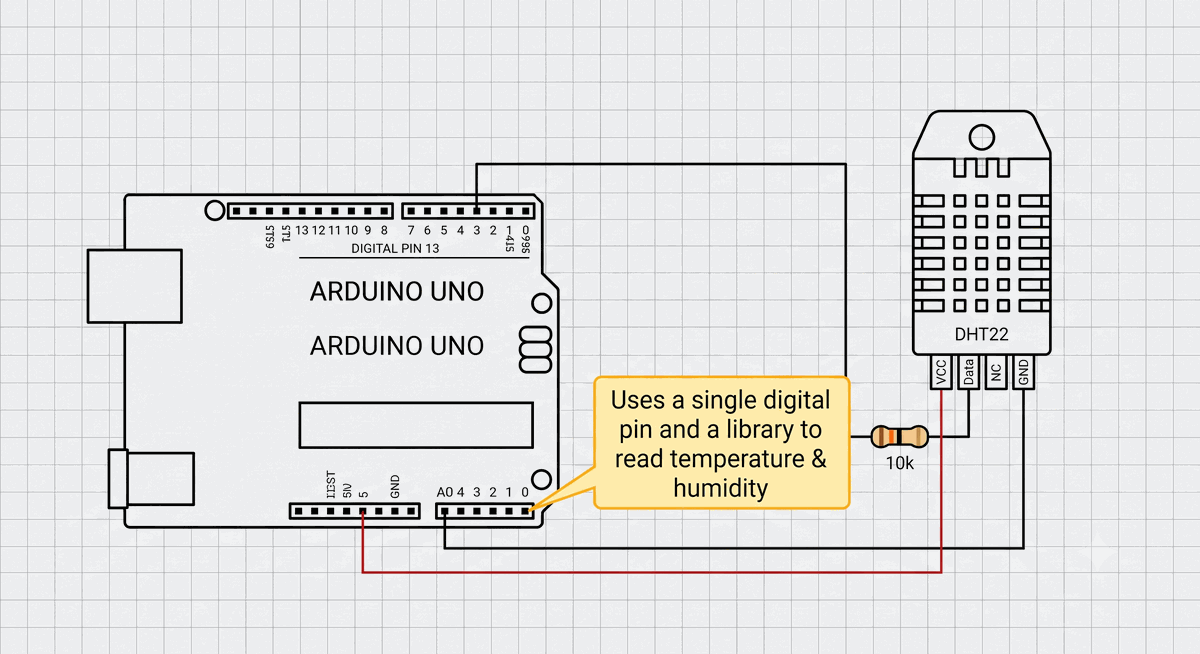Viewport: 1200px width, 654px height.
Task: Click digital pin 10 number label
Action: pyautogui.click(x=351, y=230)
